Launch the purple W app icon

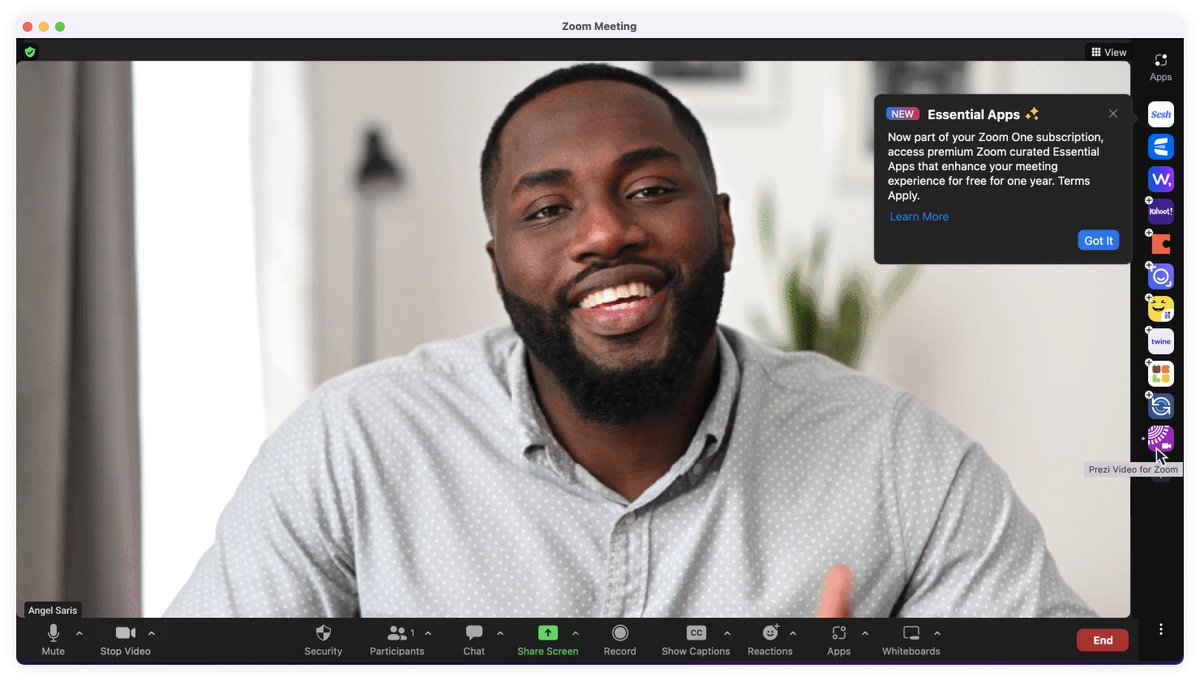click(1160, 179)
